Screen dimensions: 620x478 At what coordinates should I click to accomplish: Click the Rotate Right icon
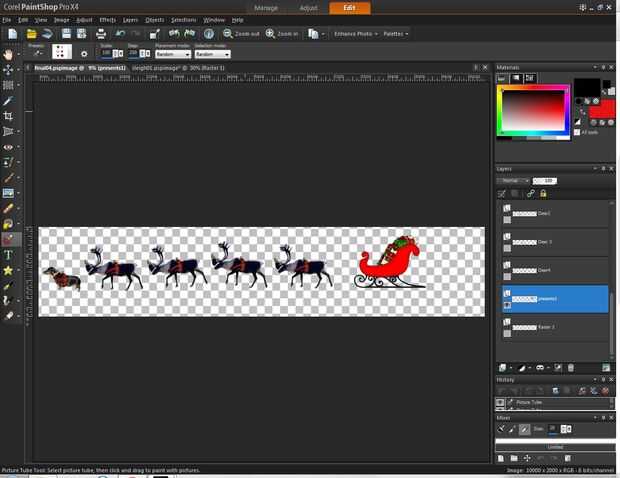pos(190,34)
